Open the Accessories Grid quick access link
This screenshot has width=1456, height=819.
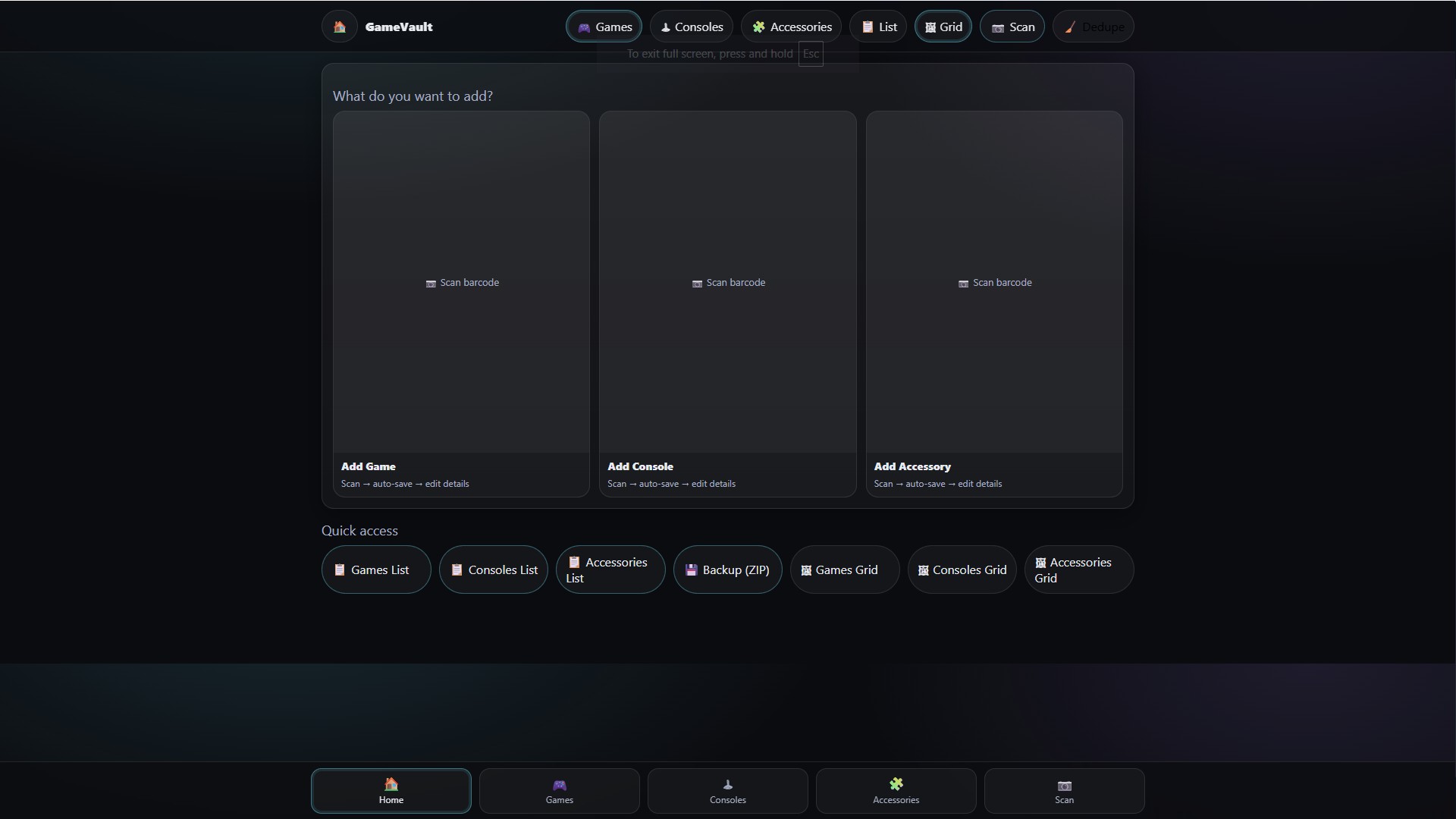coord(1079,570)
